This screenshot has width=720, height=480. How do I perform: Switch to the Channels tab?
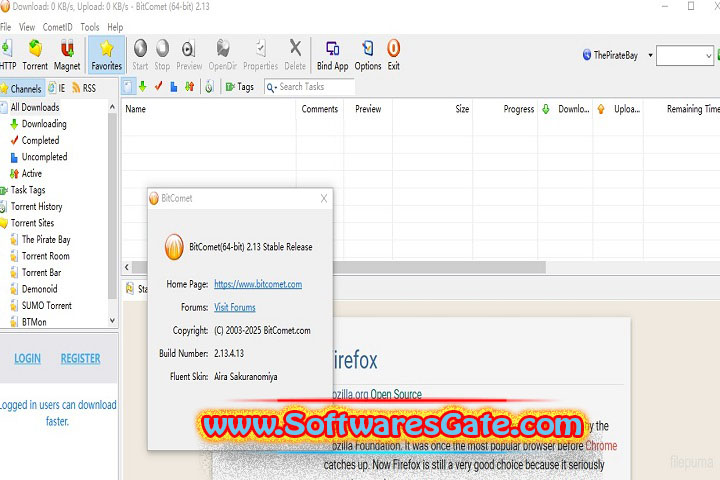[x=22, y=88]
